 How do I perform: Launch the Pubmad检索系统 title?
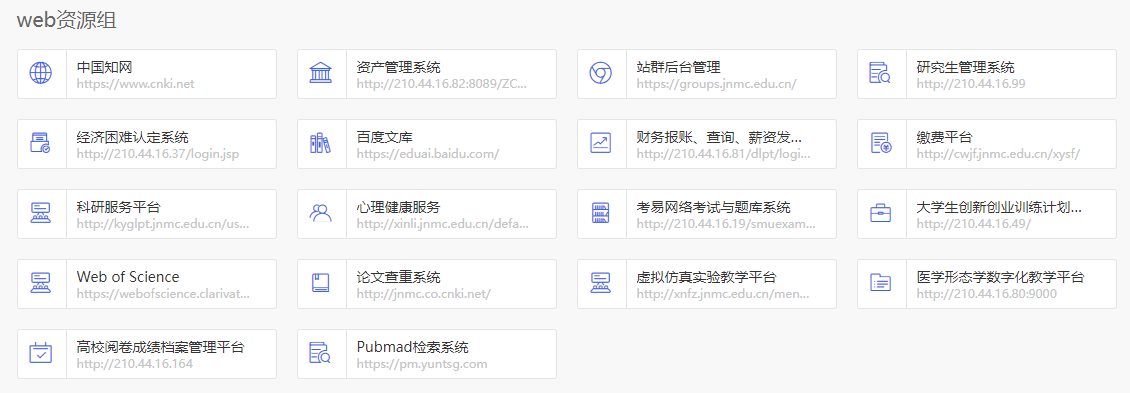point(412,347)
